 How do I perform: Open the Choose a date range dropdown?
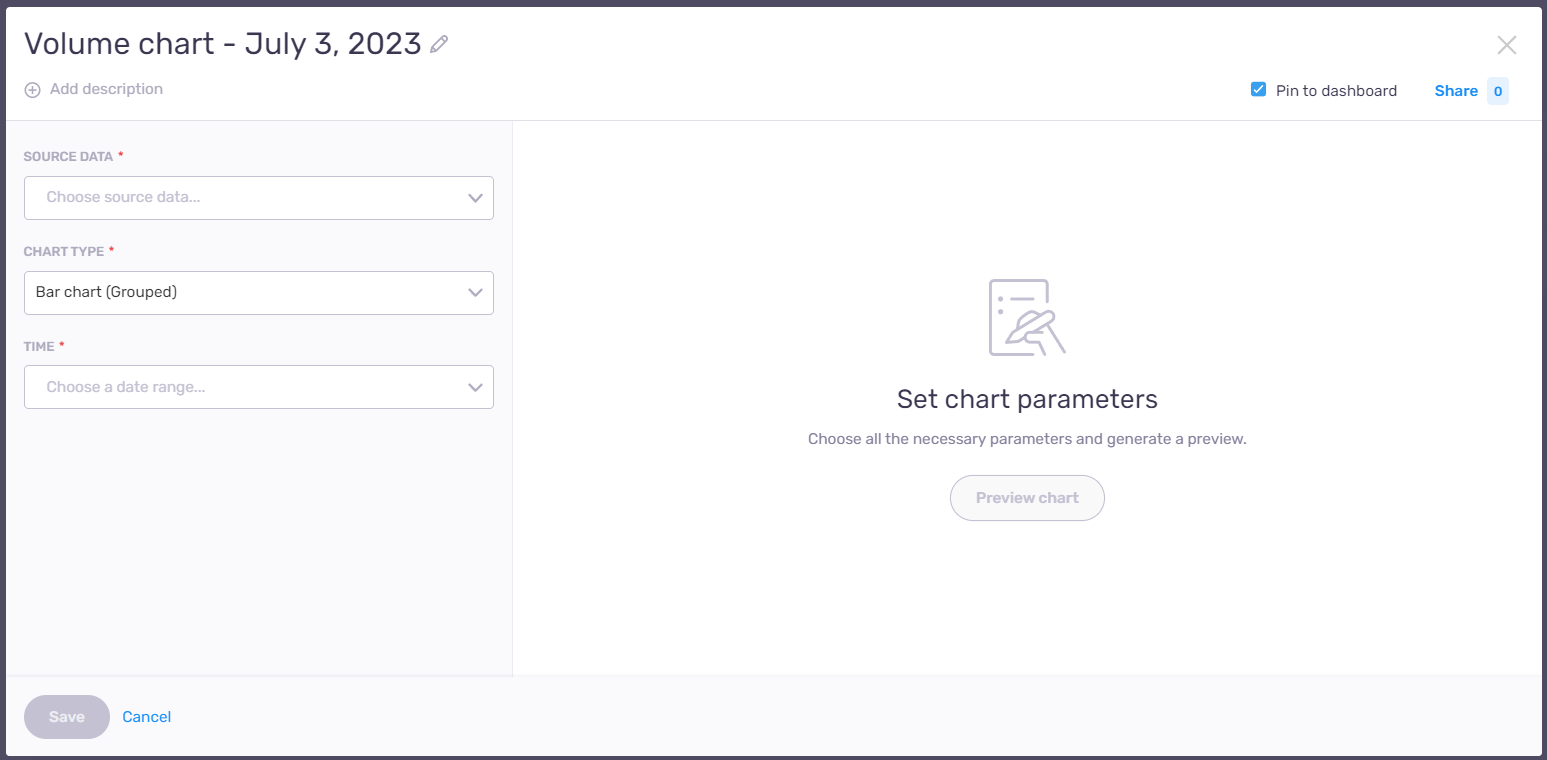tap(259, 387)
